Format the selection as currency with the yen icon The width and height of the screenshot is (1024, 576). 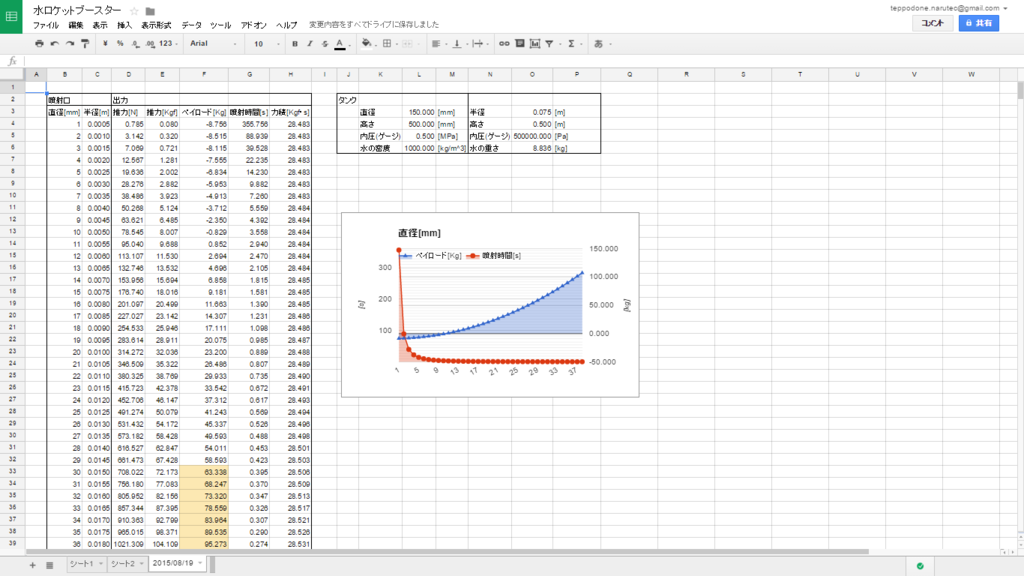[105, 44]
